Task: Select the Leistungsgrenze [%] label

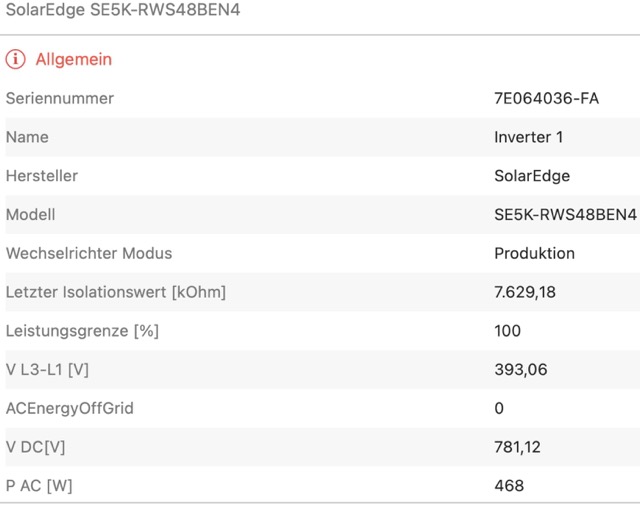Action: point(82,331)
